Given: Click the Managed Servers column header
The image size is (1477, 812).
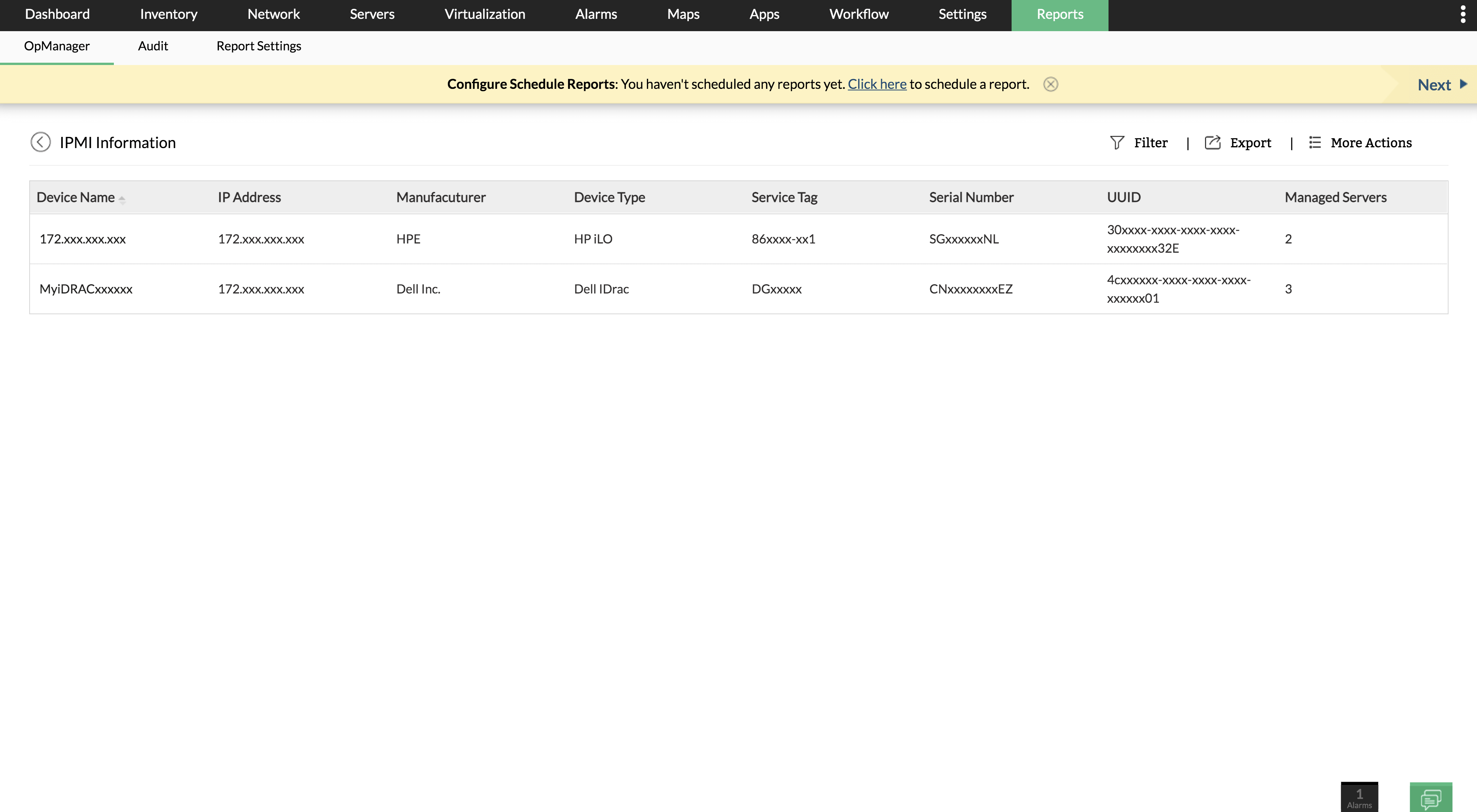Looking at the screenshot, I should tap(1335, 197).
